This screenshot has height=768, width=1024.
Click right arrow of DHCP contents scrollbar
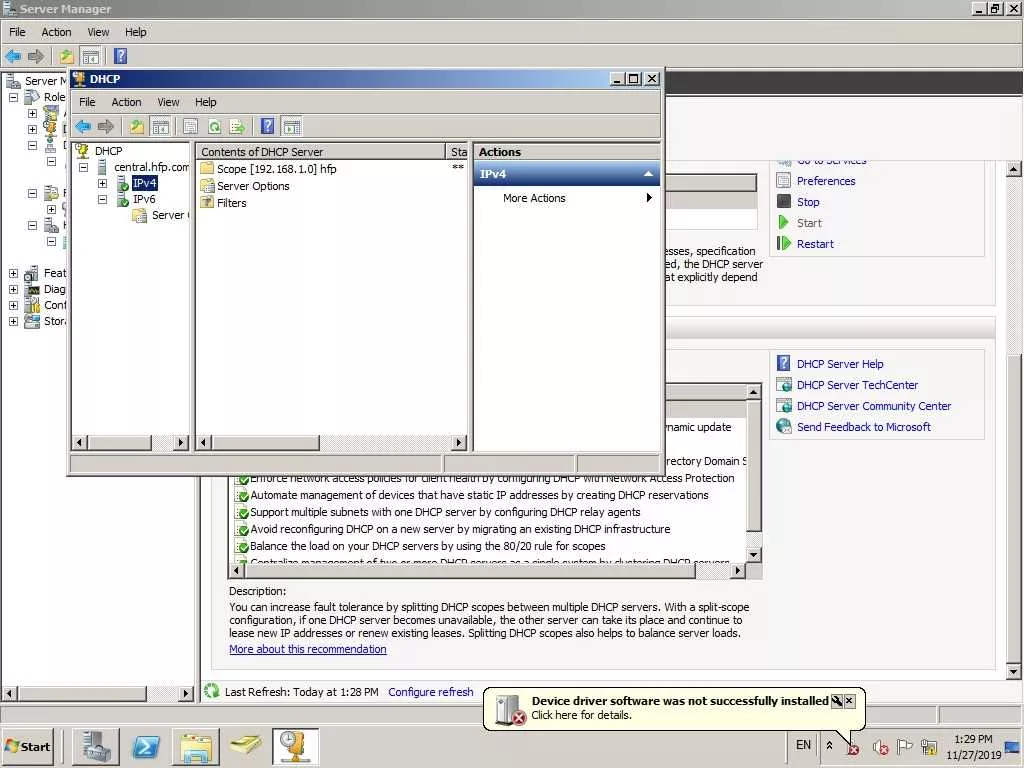(458, 442)
